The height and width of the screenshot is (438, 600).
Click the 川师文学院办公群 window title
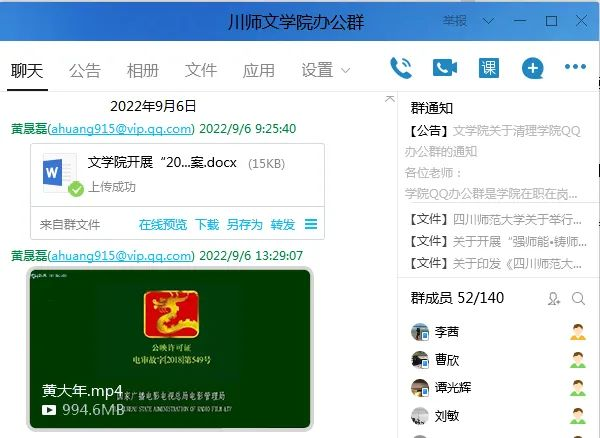296,21
